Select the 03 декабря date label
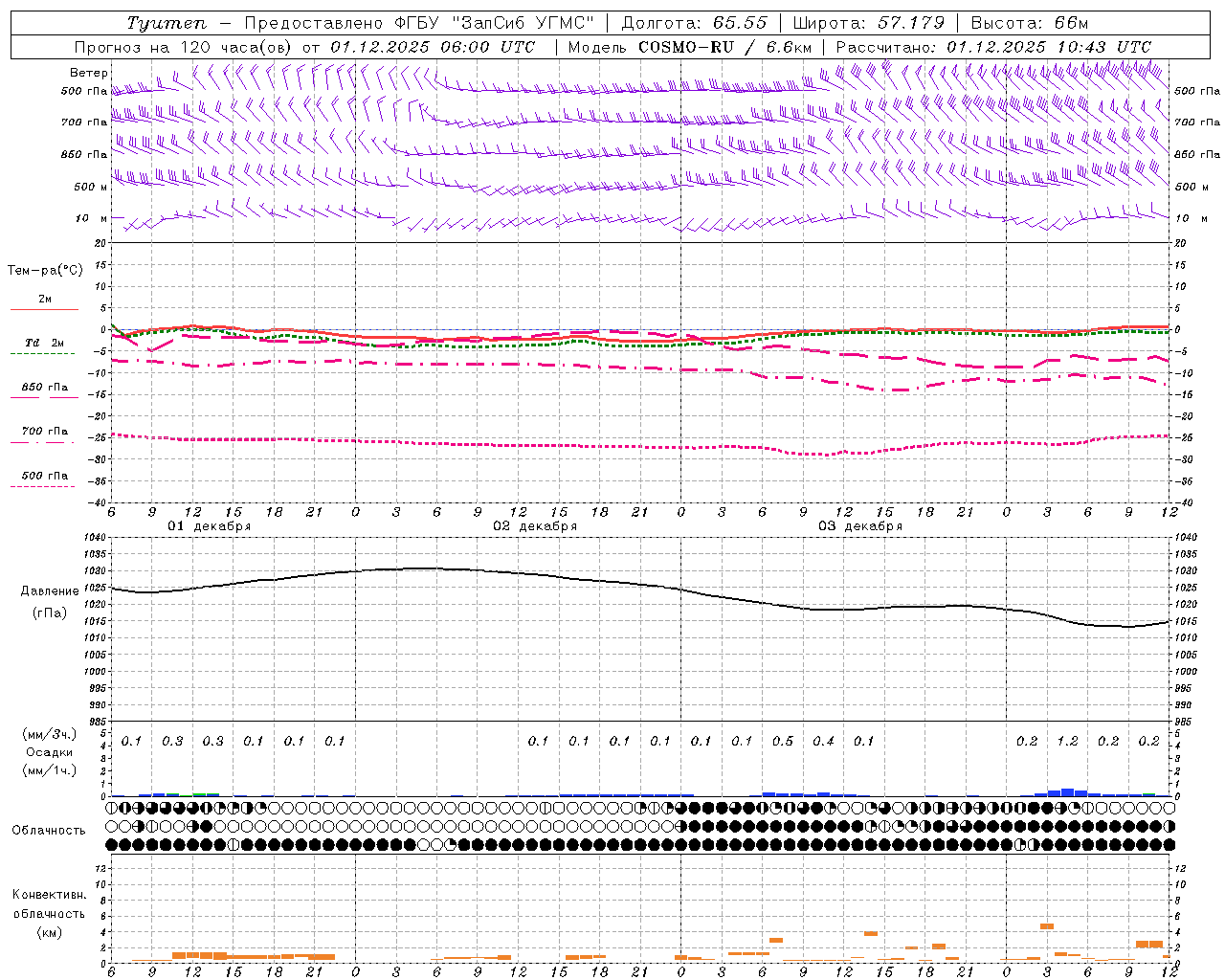Image resolution: width=1225 pixels, height=980 pixels. [x=860, y=526]
